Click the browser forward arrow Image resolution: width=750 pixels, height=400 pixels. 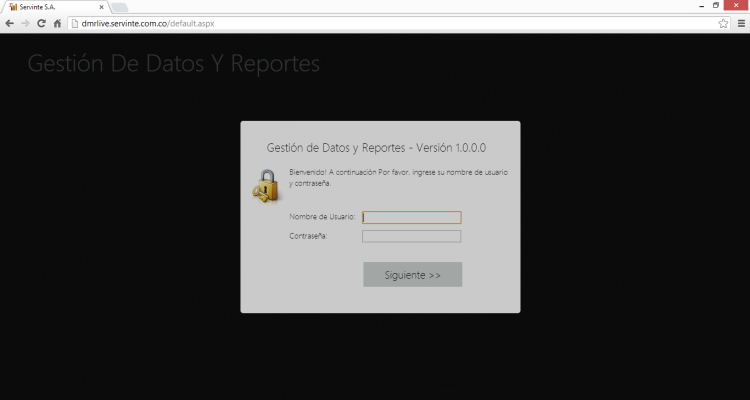pyautogui.click(x=25, y=23)
